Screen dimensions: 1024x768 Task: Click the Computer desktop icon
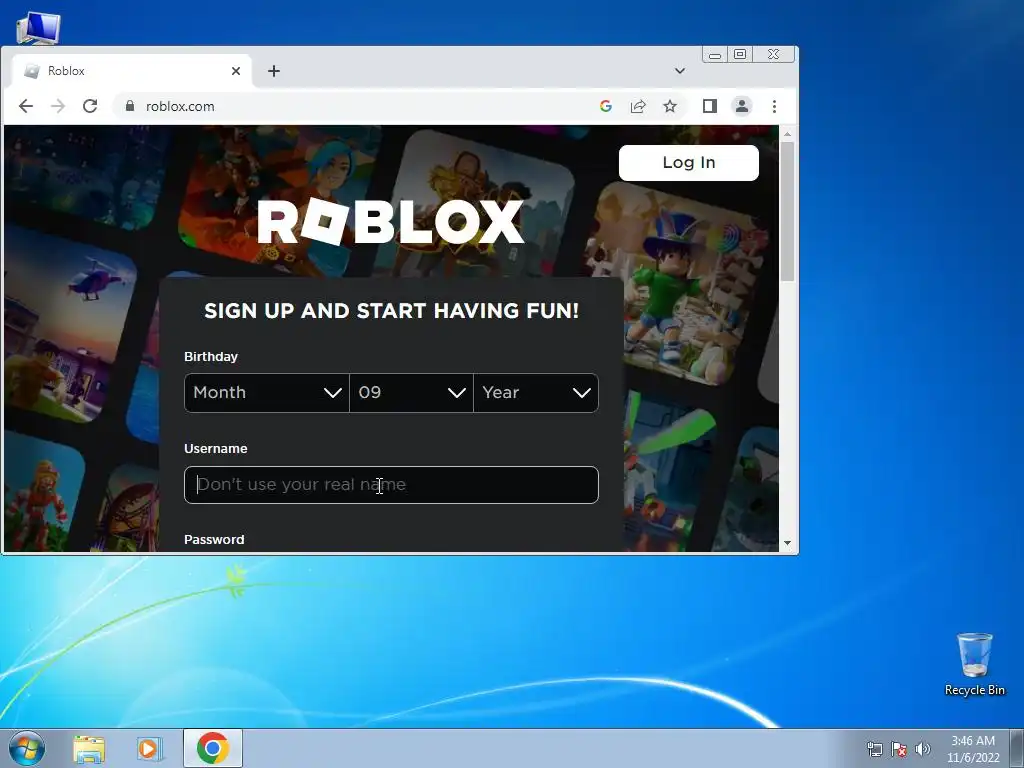(38, 27)
